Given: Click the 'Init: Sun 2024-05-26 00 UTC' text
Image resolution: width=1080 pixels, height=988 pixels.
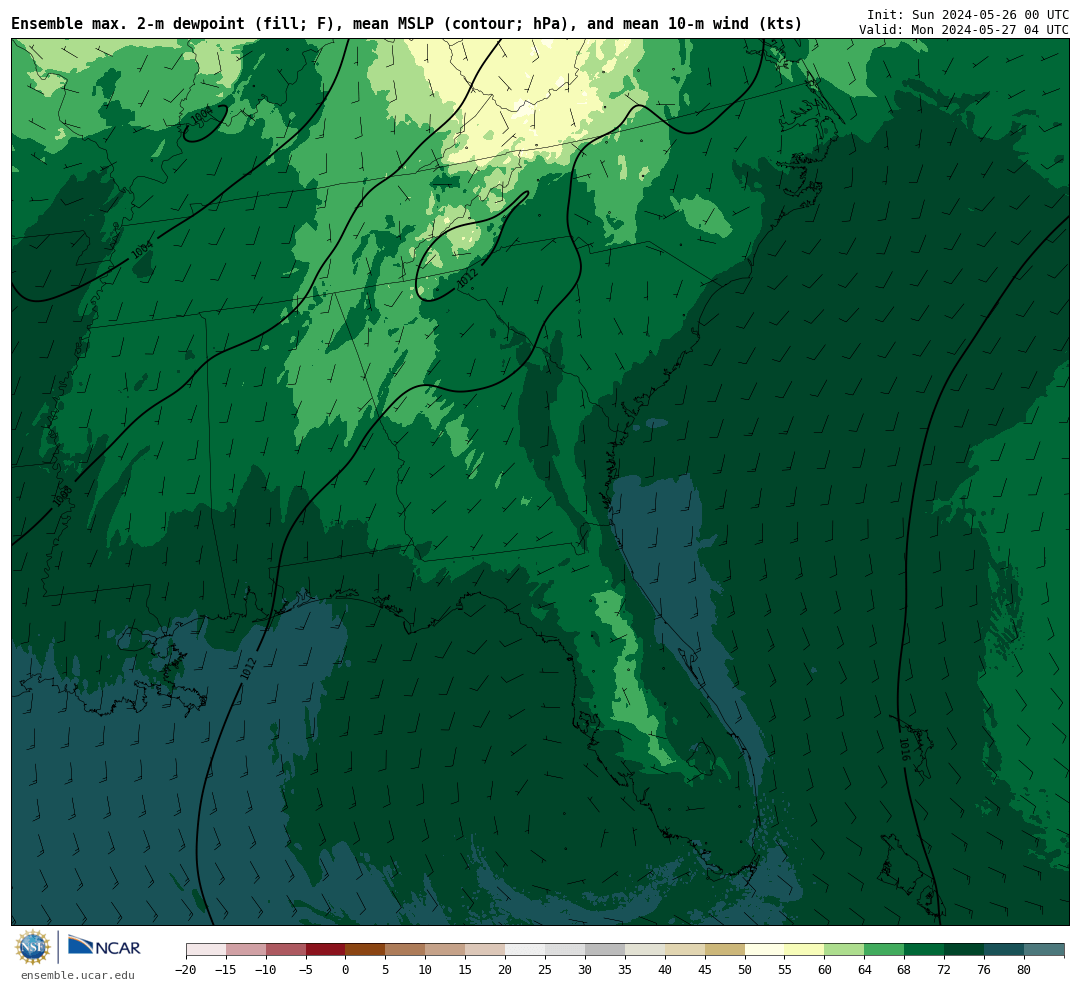Looking at the screenshot, I should click(x=968, y=14).
